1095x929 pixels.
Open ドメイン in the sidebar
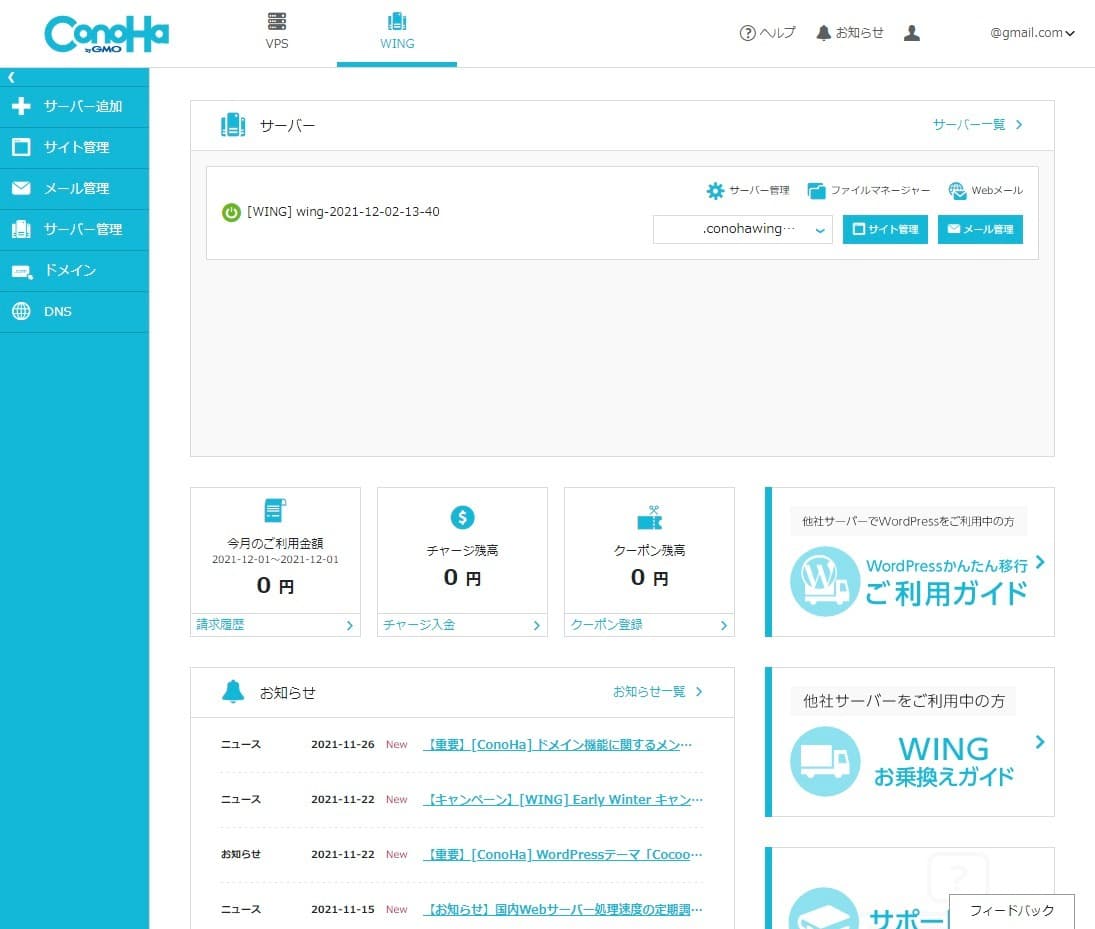[74, 270]
